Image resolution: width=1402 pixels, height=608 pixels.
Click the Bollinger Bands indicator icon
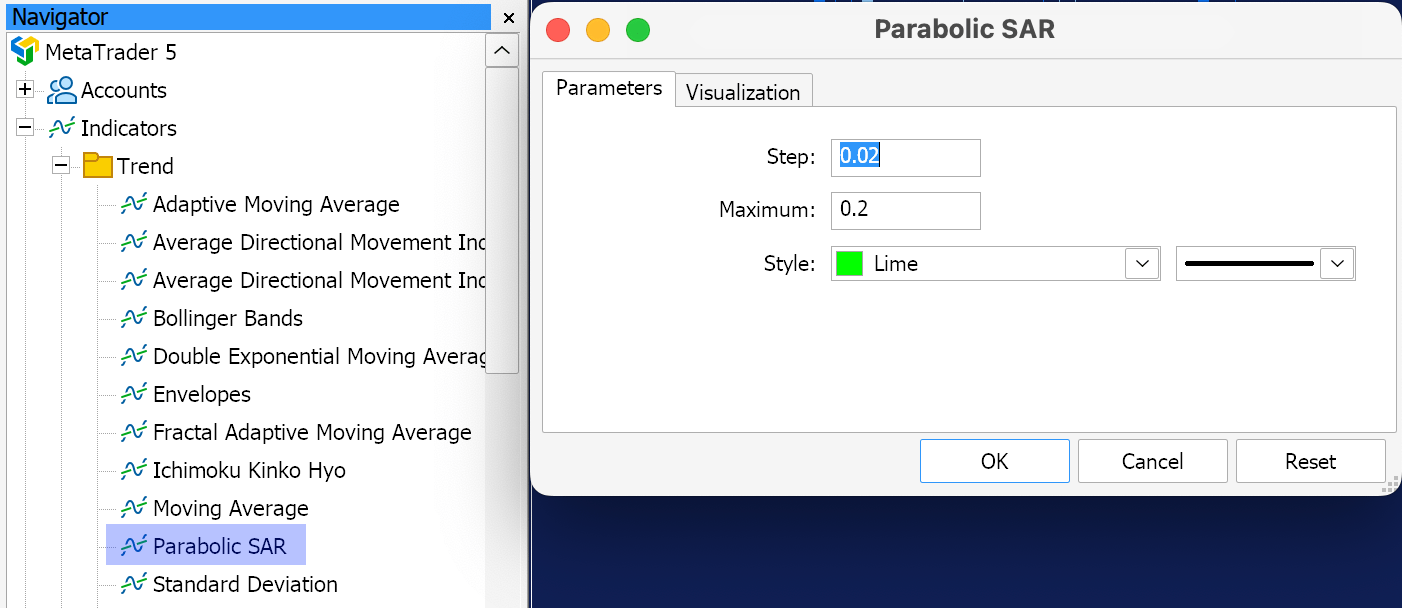[134, 318]
